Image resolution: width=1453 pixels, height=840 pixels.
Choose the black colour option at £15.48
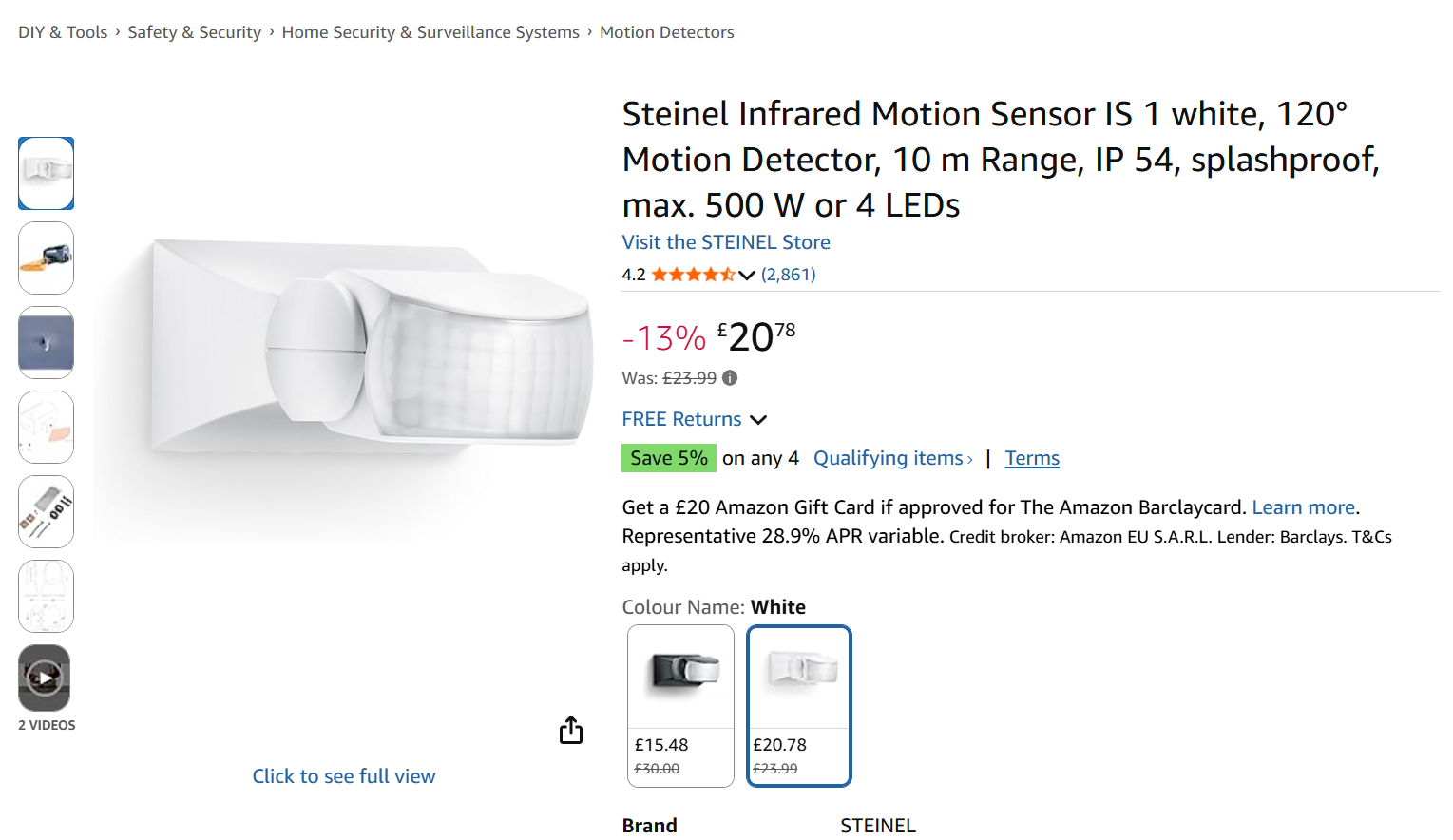click(x=680, y=705)
